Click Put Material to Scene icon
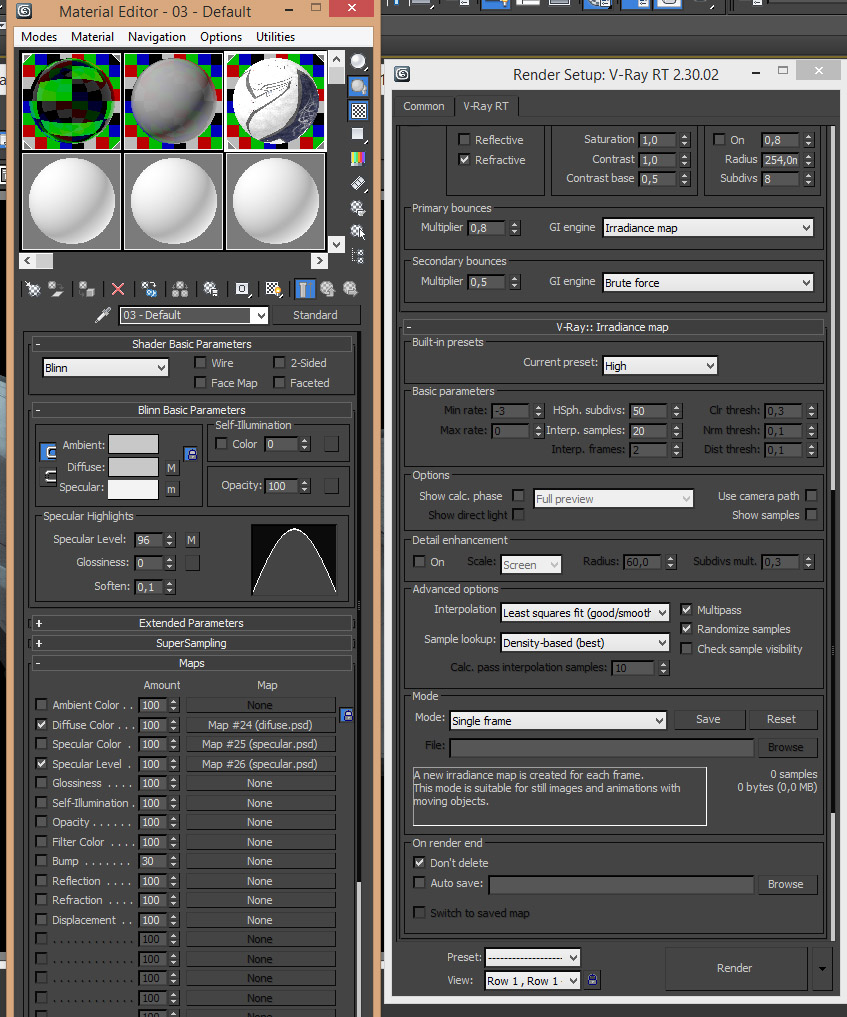The width and height of the screenshot is (847, 1017). (56, 289)
